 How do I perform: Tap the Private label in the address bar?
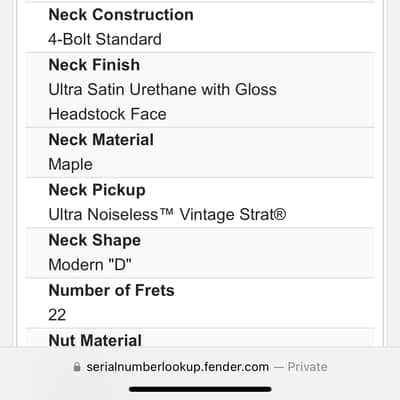[x=307, y=367]
